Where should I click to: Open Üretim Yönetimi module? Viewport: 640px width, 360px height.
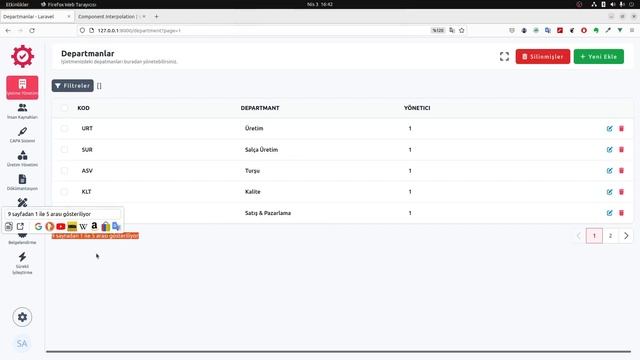point(22,159)
